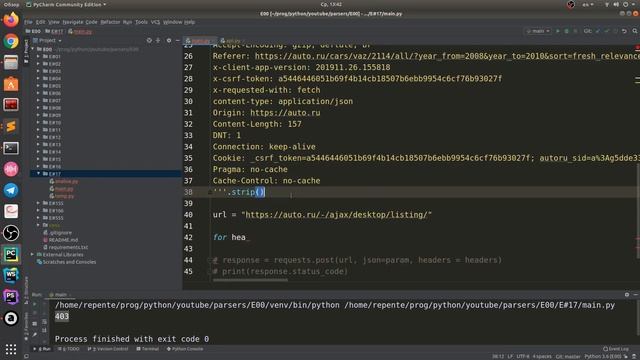Viewport: 640px width, 360px height.
Task: Expand the E#01 folder
Action: point(39,56)
